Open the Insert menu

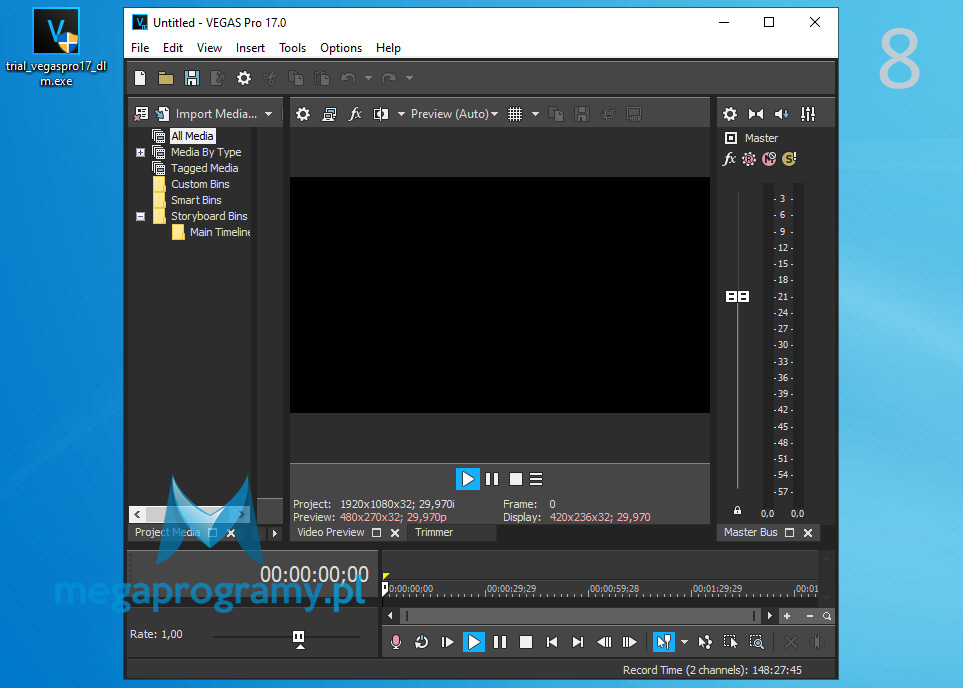pyautogui.click(x=250, y=48)
